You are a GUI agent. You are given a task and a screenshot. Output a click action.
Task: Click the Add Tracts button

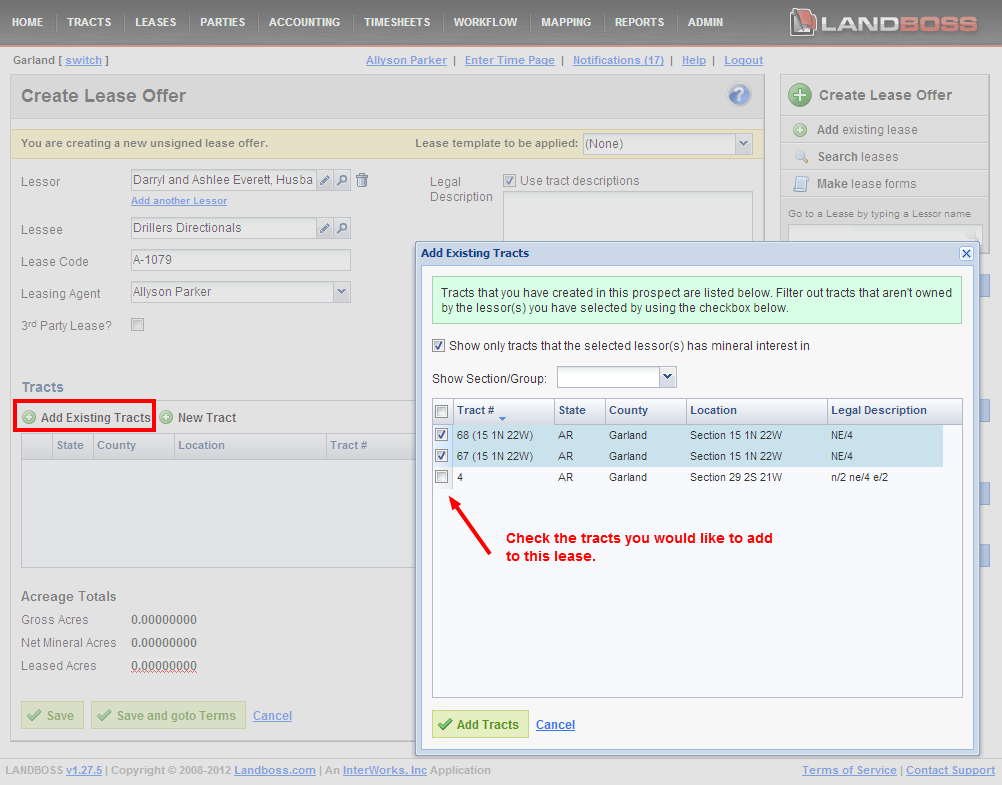[x=480, y=724]
